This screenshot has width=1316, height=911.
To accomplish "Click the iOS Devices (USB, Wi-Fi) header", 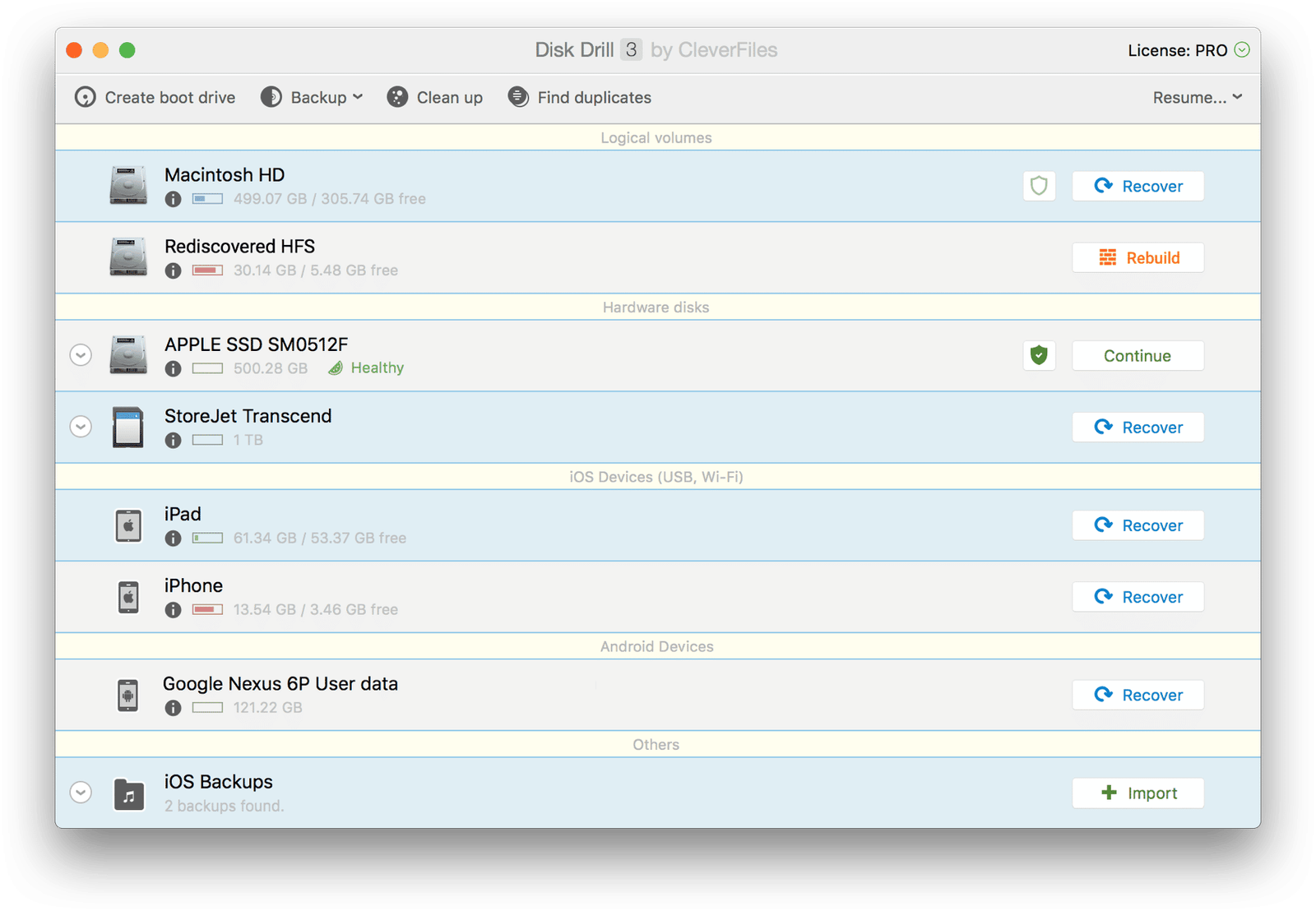I will pos(656,477).
